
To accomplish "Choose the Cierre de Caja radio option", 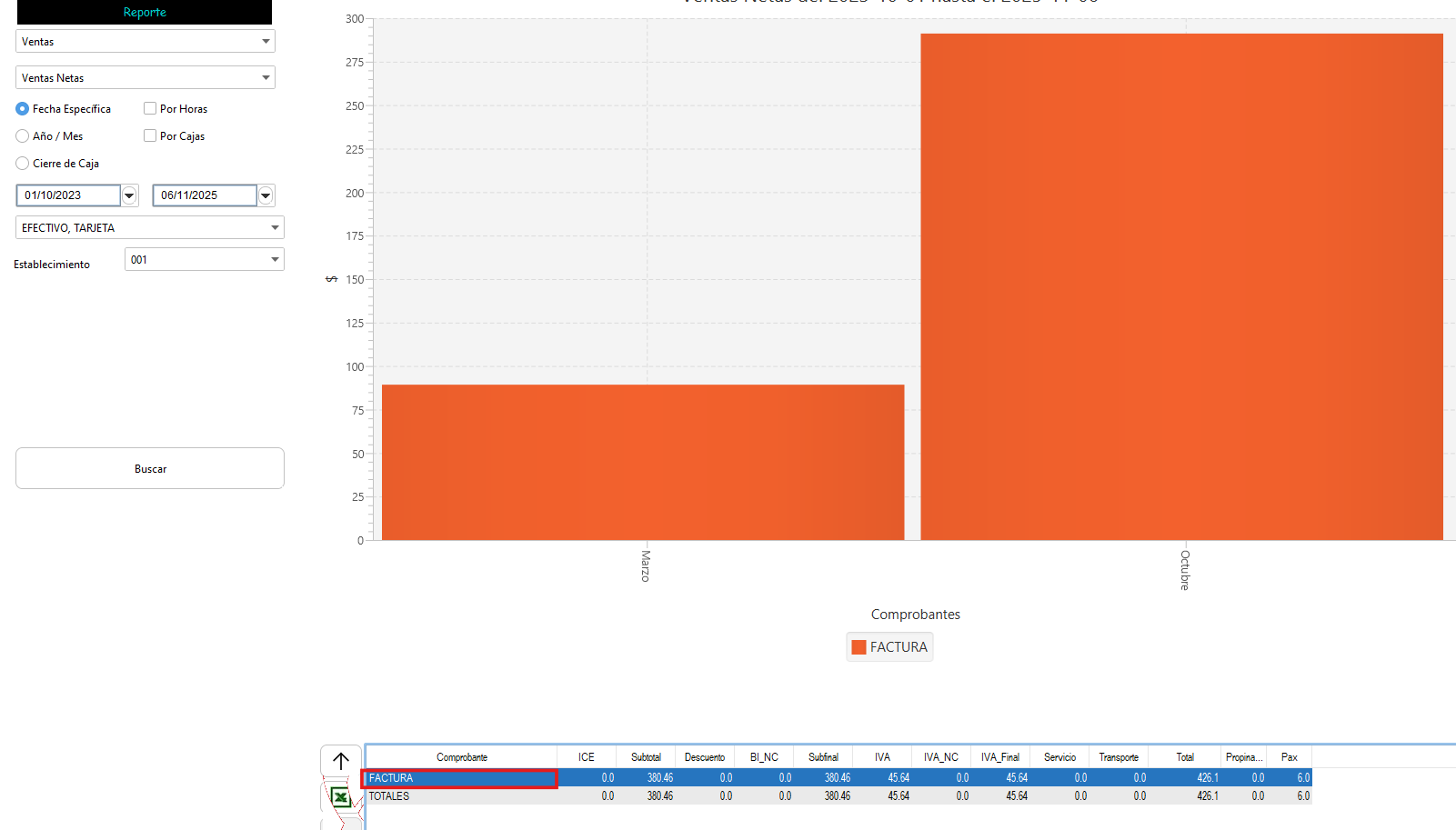I will (x=23, y=164).
